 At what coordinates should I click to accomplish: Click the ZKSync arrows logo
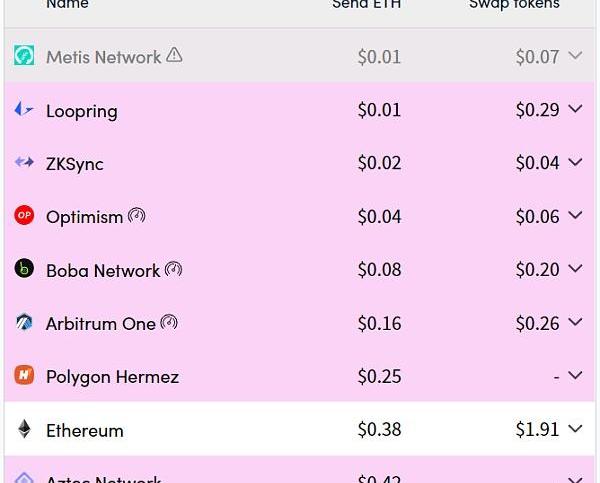point(24,163)
